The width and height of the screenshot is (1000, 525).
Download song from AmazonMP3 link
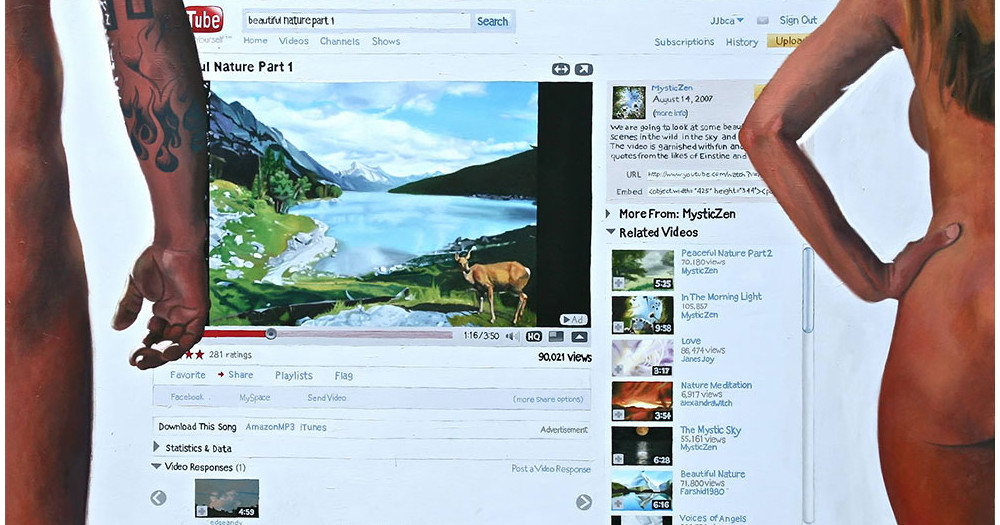[x=270, y=427]
